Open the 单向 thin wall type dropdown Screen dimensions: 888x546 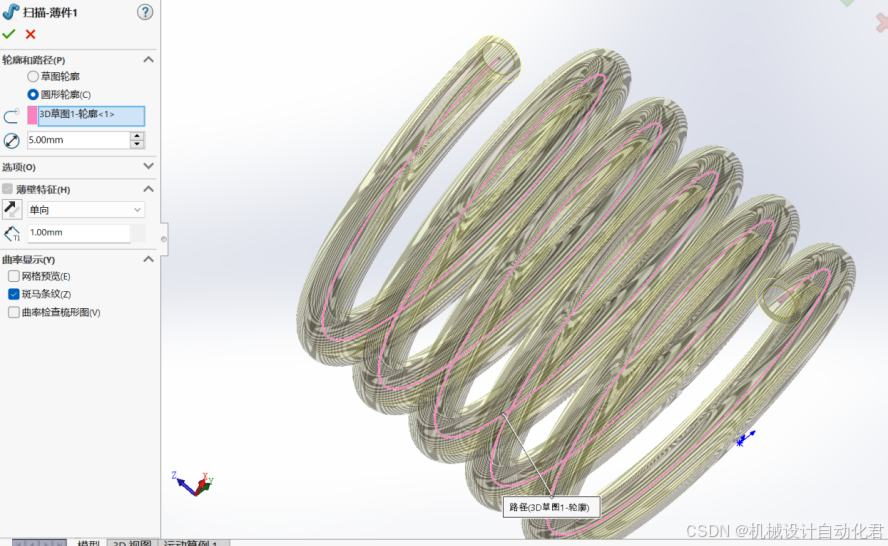[86, 210]
